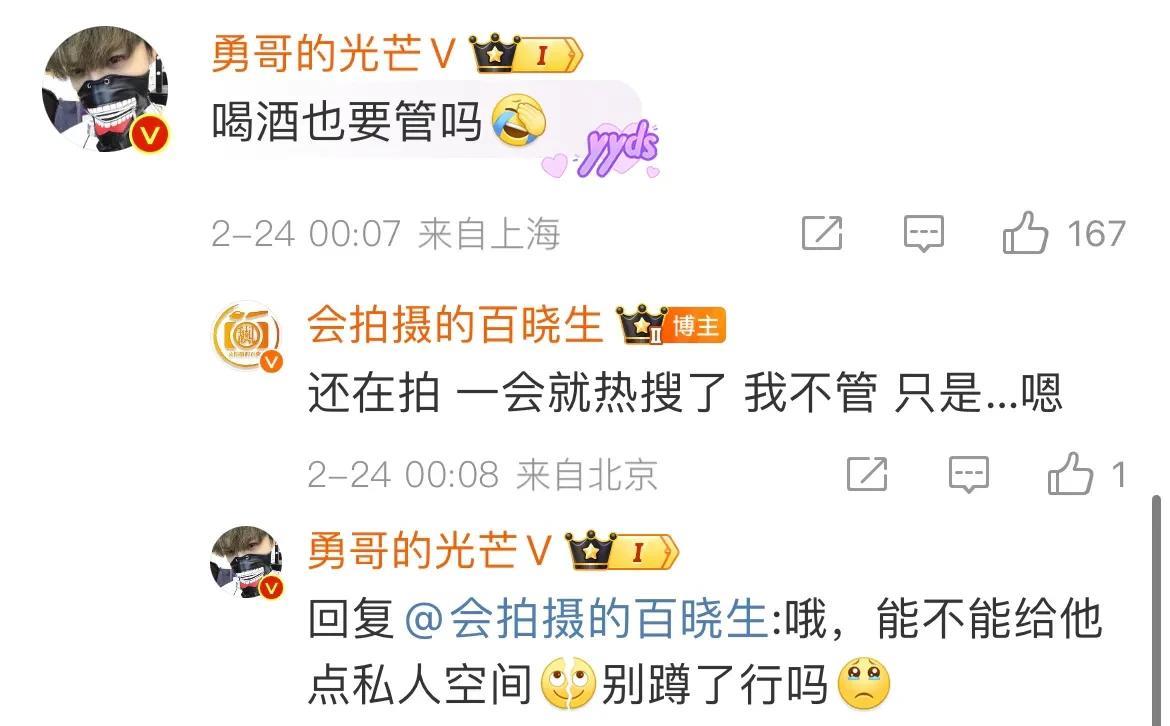Image resolution: width=1170 pixels, height=726 pixels.
Task: Open 会拍摄的百晓生 avatar
Action: pos(247,336)
